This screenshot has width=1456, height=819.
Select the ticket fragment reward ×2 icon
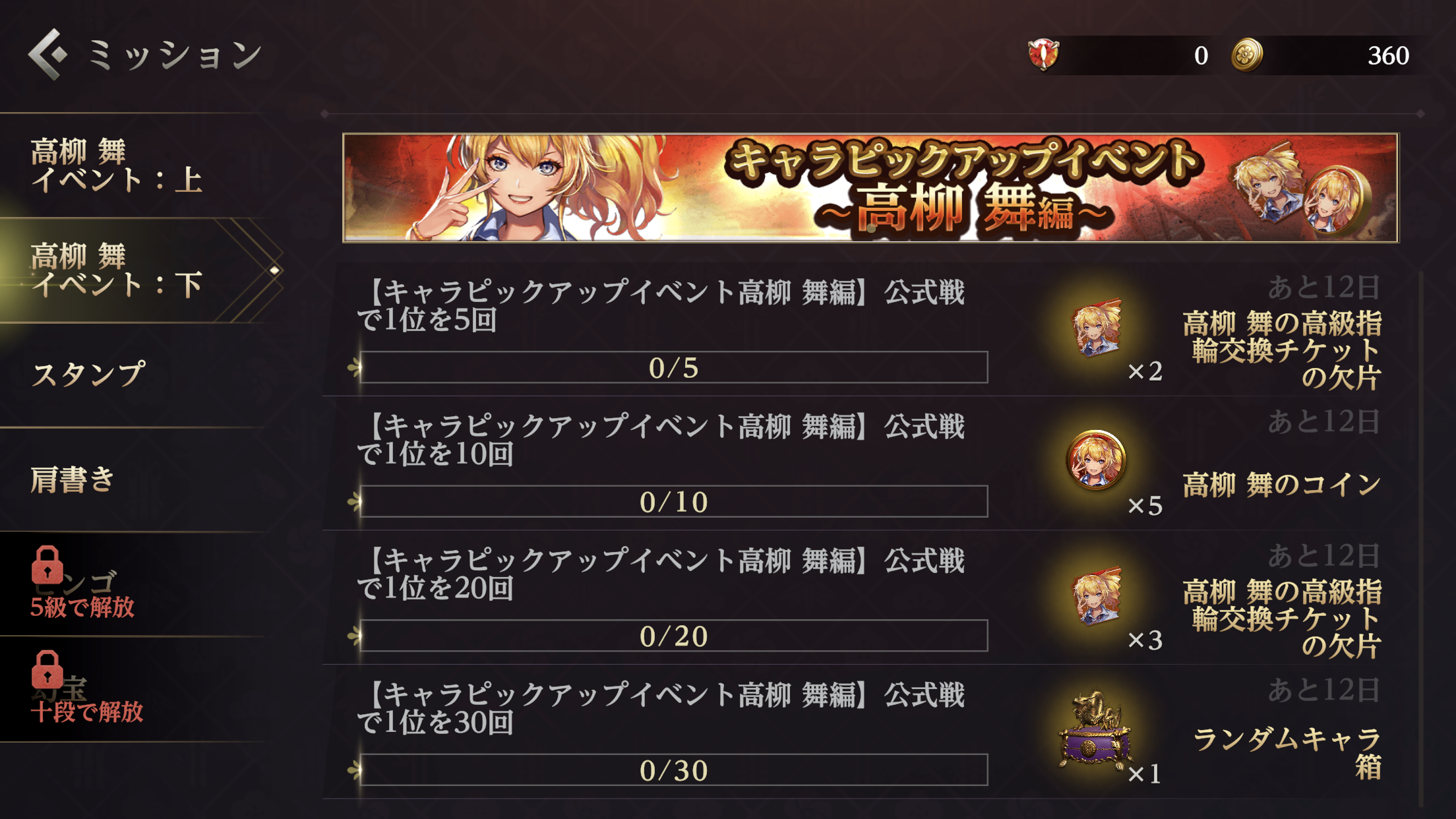[x=1097, y=328]
